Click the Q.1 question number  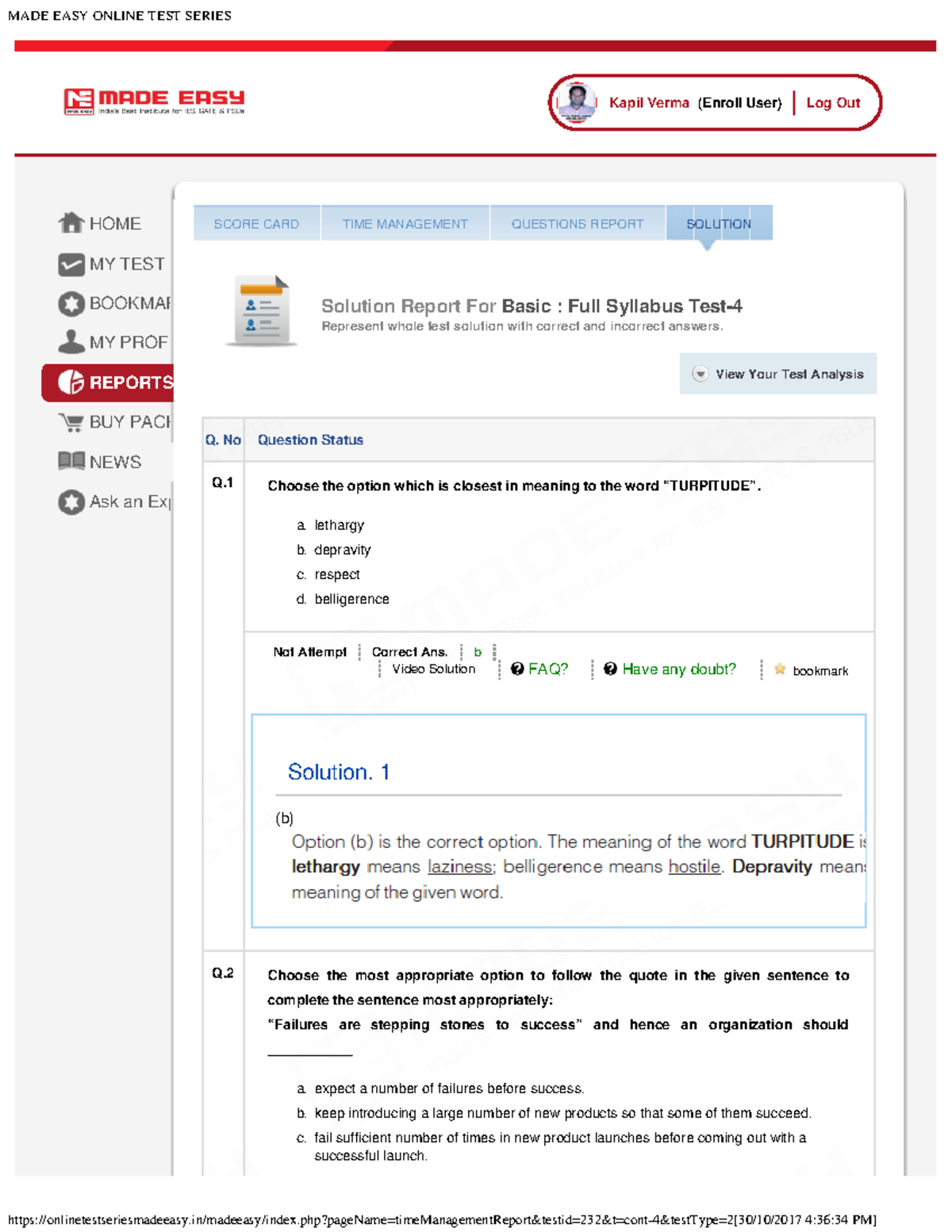click(223, 482)
